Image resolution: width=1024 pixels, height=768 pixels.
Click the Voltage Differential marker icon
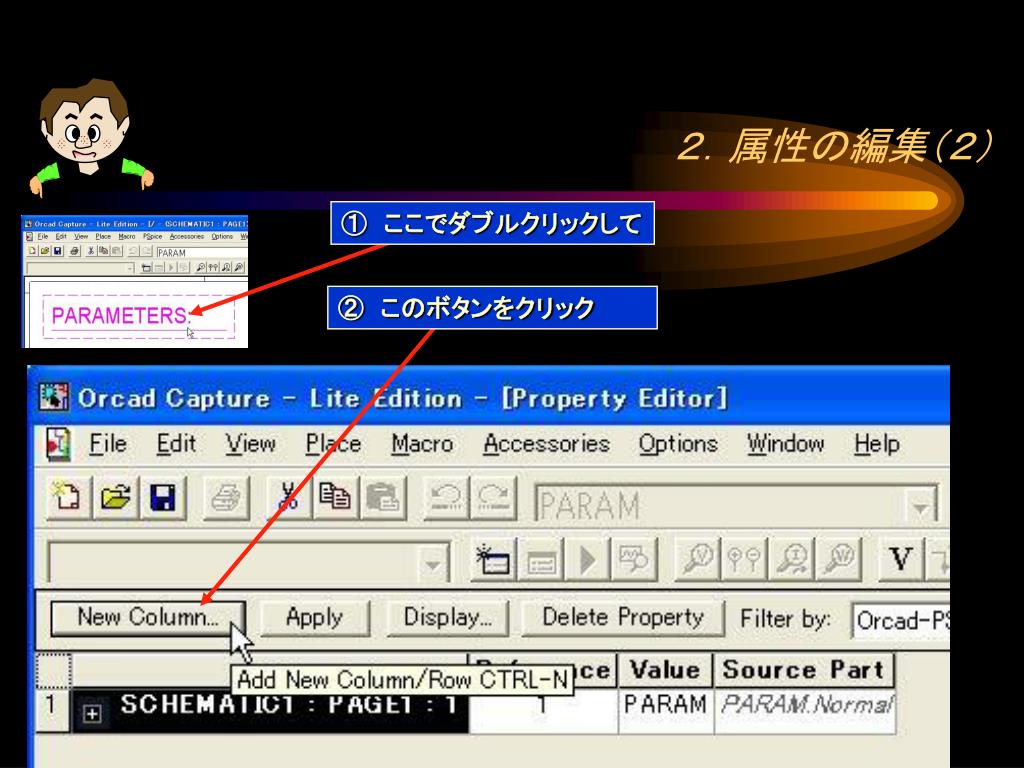click(744, 560)
